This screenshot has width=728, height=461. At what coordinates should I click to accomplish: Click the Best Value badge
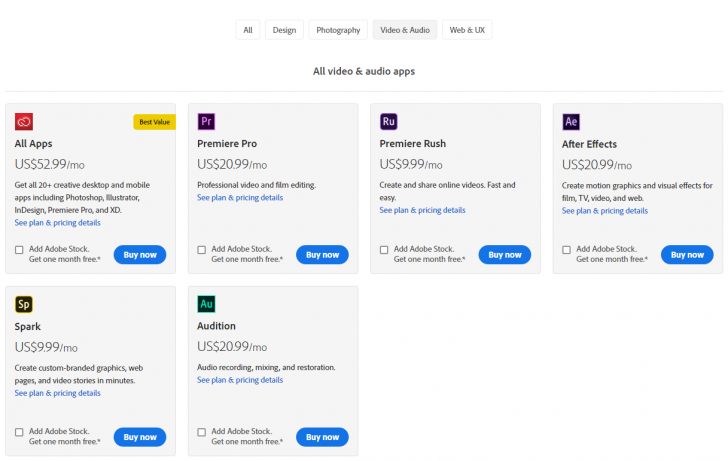(x=154, y=122)
